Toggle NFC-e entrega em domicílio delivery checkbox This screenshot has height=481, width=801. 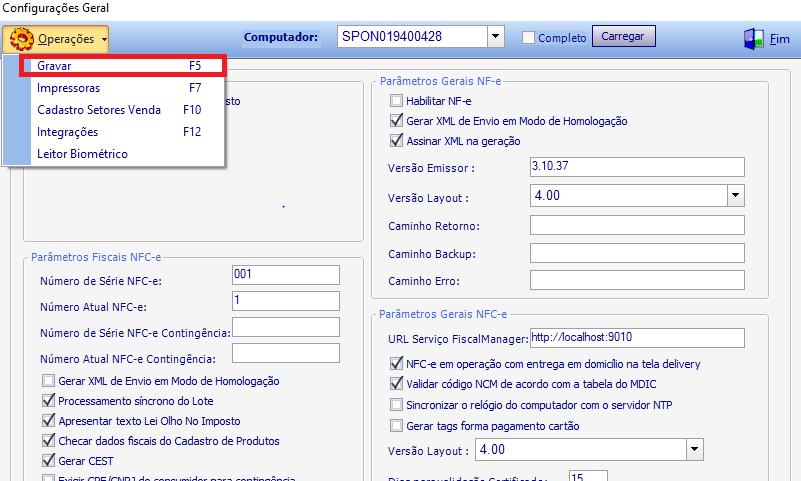click(x=396, y=364)
